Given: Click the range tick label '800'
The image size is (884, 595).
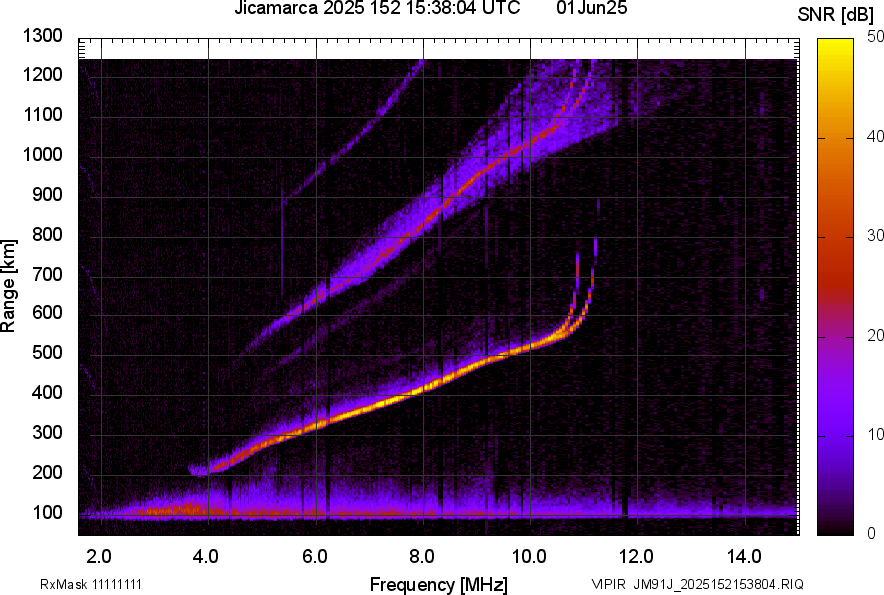Looking at the screenshot, I should point(47,233).
